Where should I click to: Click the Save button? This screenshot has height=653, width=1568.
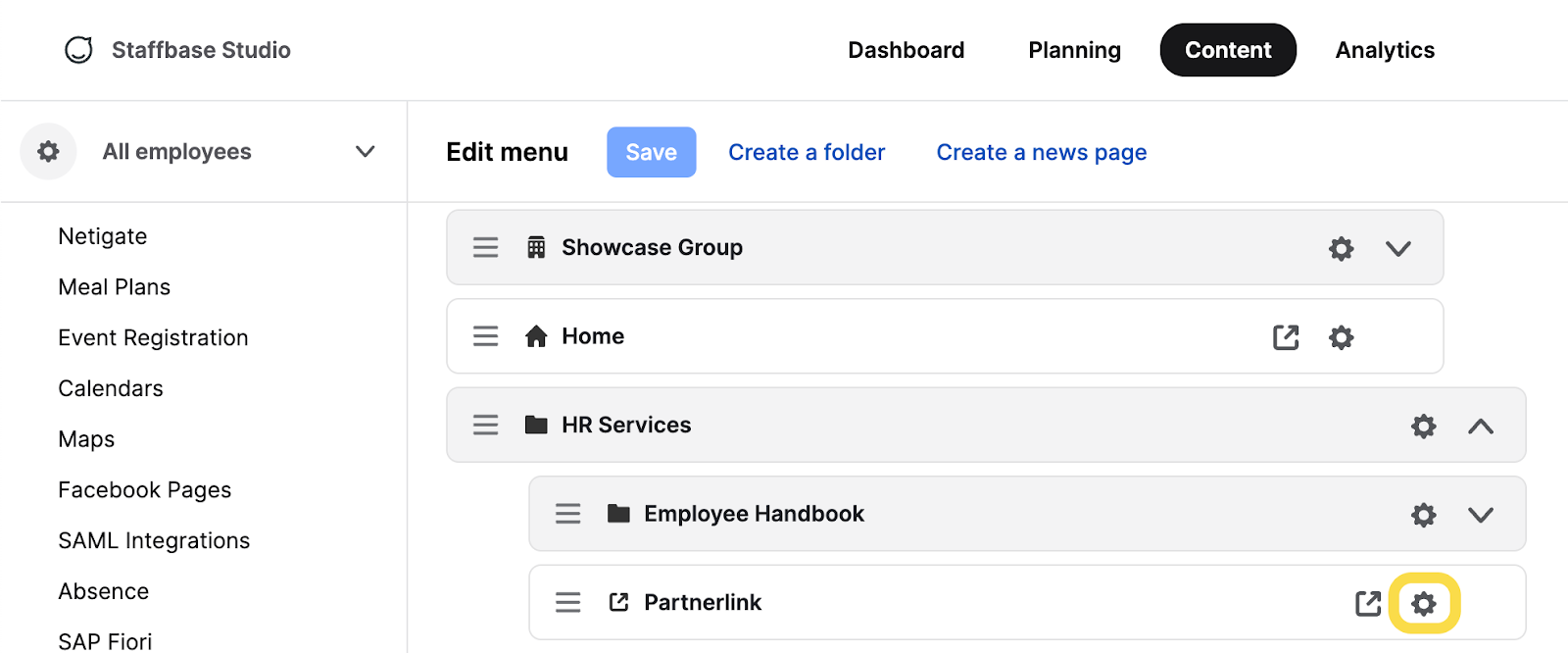click(x=652, y=152)
